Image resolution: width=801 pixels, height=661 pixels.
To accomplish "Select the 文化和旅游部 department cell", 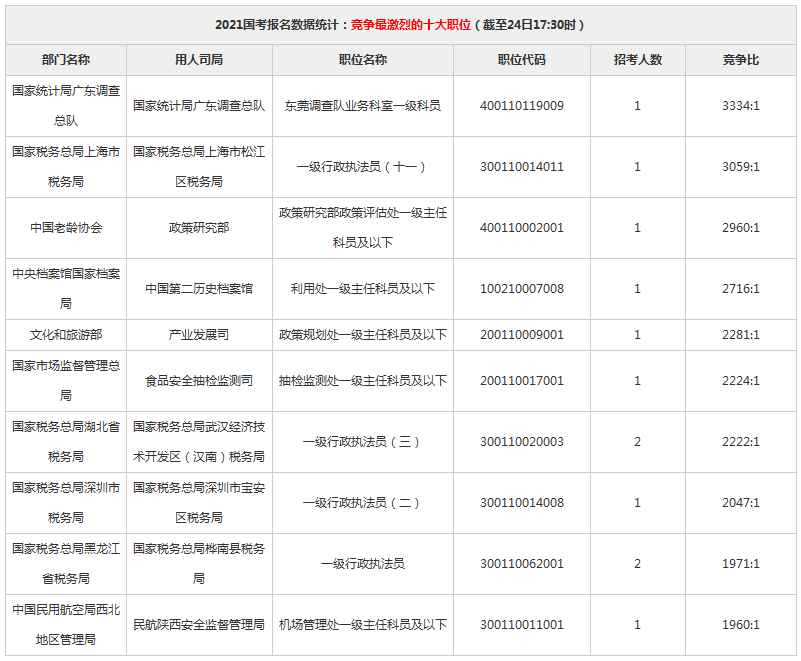I will point(66,334).
